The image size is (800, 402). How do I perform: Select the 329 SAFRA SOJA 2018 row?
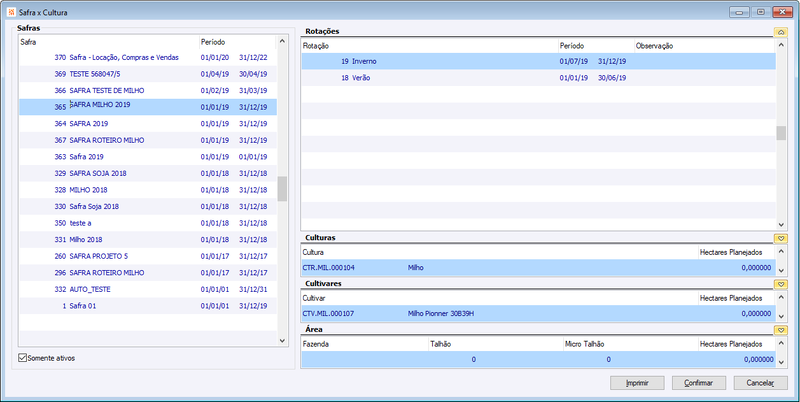(148, 173)
